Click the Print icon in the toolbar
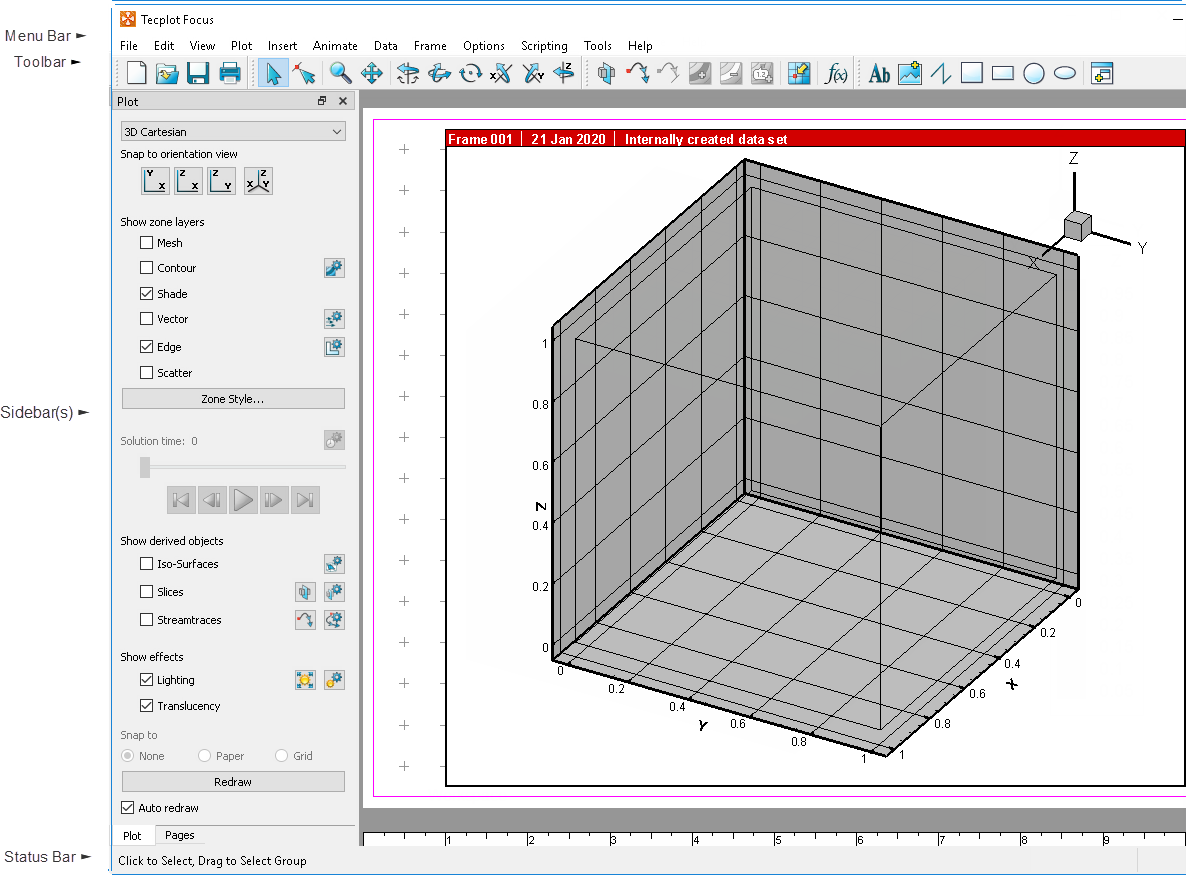1186x875 pixels. (229, 73)
